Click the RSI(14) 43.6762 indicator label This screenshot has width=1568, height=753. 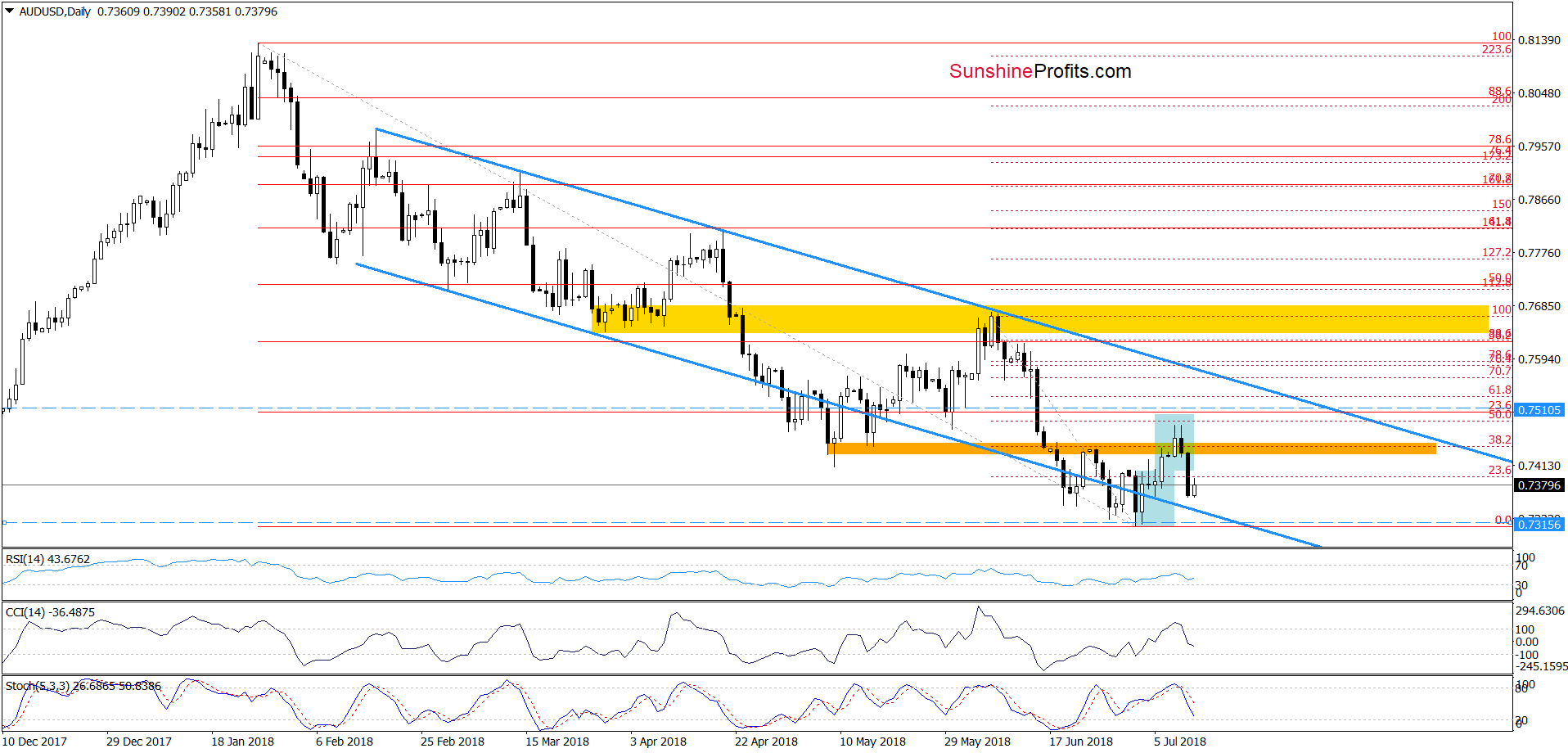47,559
